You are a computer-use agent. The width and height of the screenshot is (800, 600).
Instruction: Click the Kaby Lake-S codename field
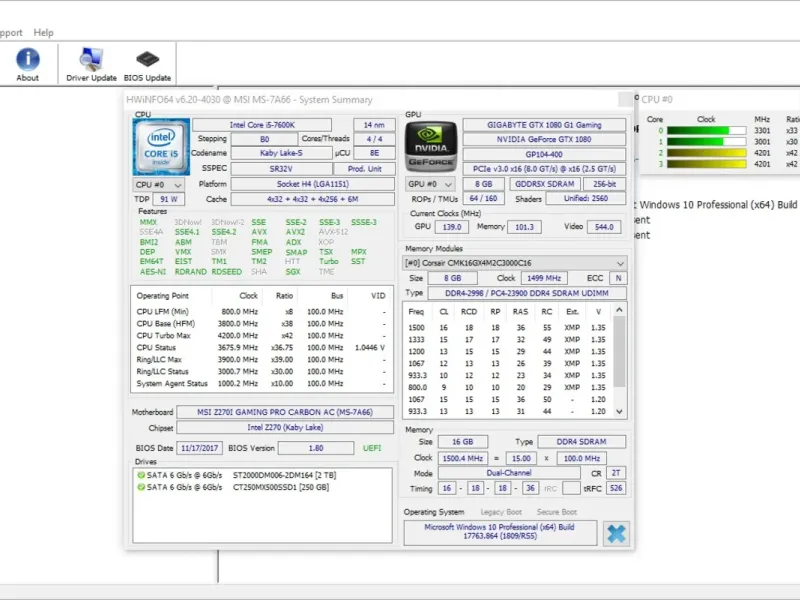click(x=281, y=153)
